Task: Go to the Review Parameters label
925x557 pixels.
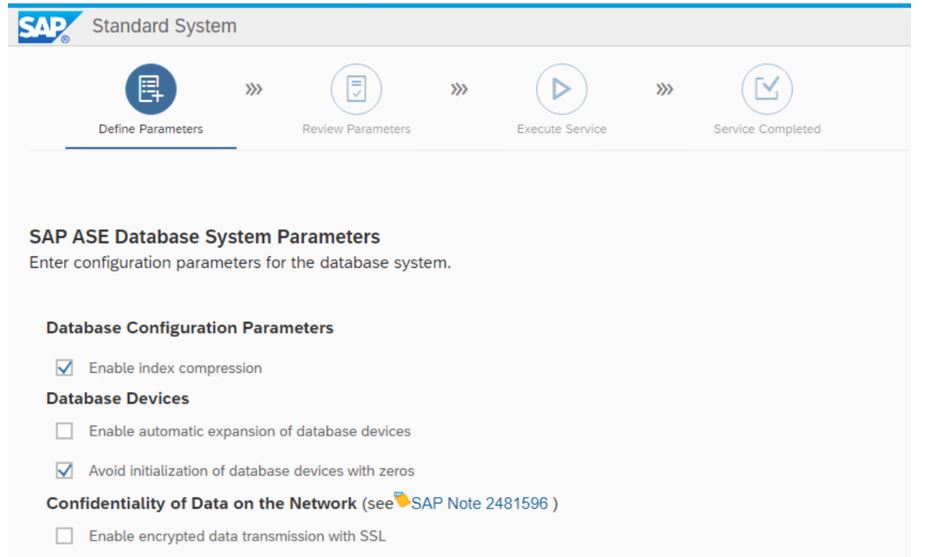Action: [356, 129]
